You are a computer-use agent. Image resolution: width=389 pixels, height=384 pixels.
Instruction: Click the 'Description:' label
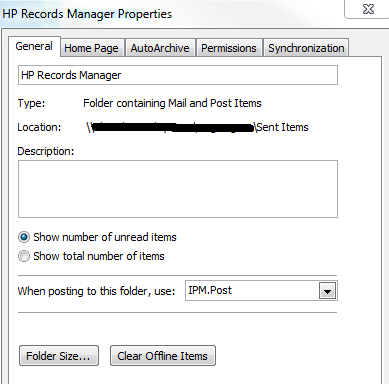(46, 151)
